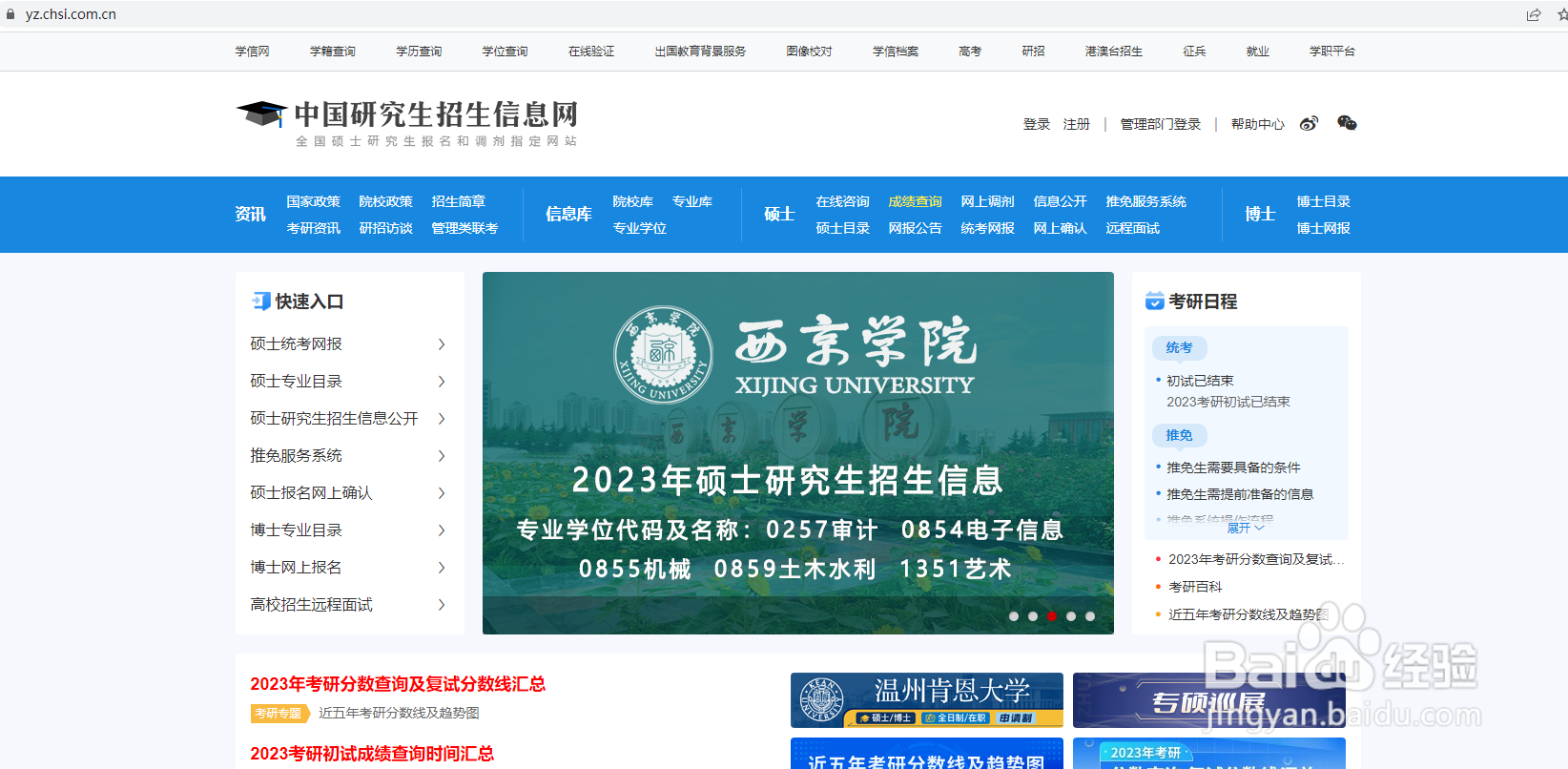Expand 硕士研究生招生信息公开 chevron arrow
The width and height of the screenshot is (1568, 769).
(x=442, y=419)
